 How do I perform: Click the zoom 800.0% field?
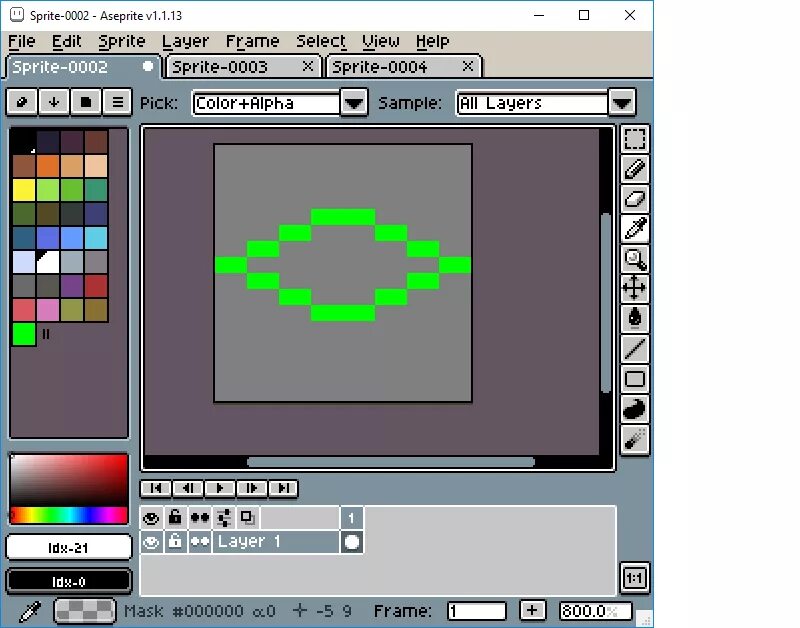click(x=595, y=611)
